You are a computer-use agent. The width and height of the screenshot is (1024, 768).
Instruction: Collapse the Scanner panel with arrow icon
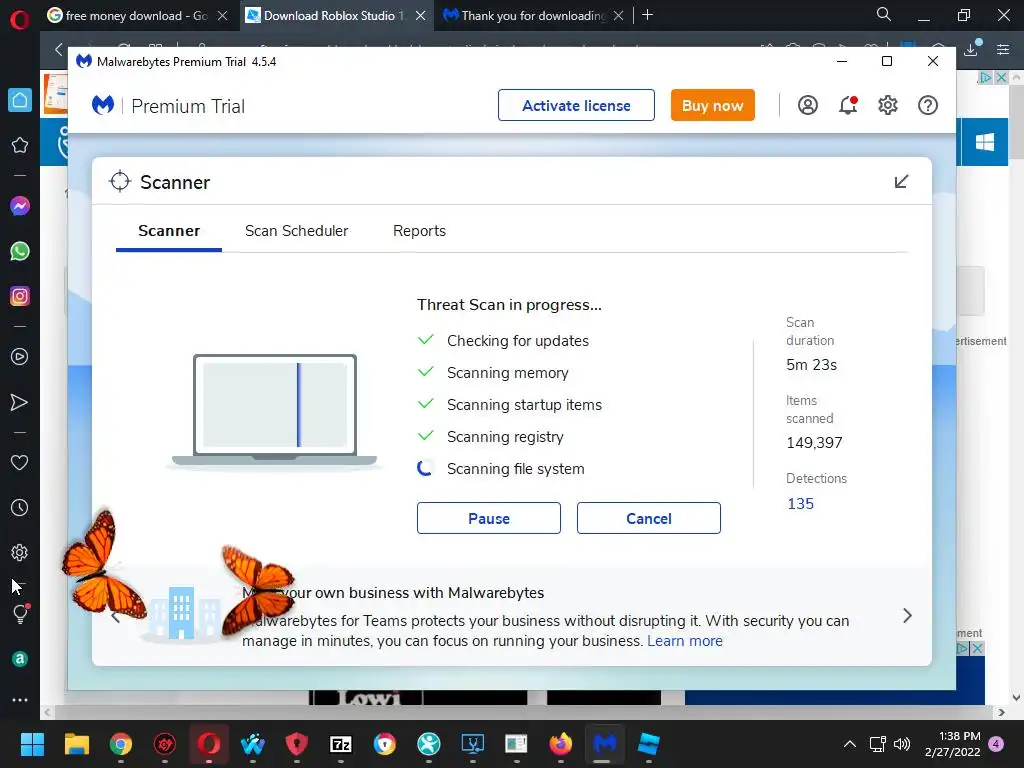(901, 182)
